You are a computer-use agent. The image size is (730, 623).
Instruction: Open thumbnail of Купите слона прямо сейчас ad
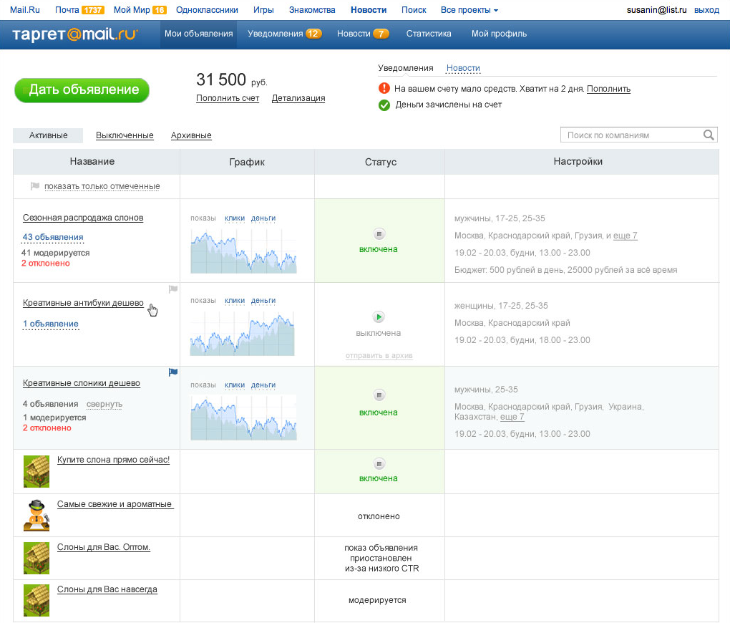(36, 471)
